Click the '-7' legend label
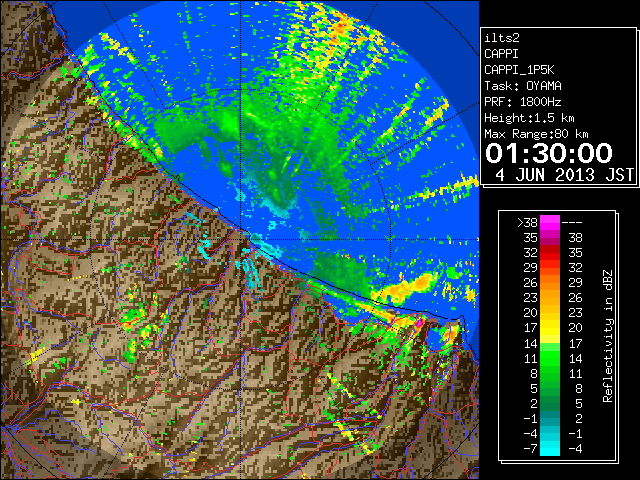Screen dimensions: 640x480 (x=530, y=449)
